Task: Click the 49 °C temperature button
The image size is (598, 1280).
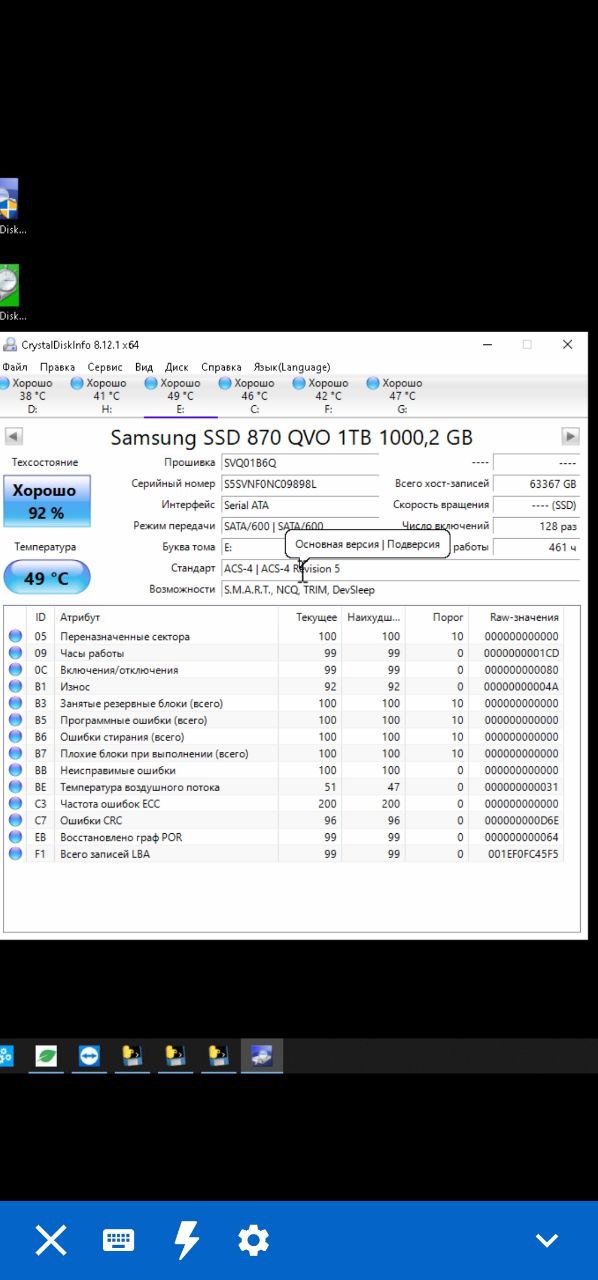Action: coord(46,578)
